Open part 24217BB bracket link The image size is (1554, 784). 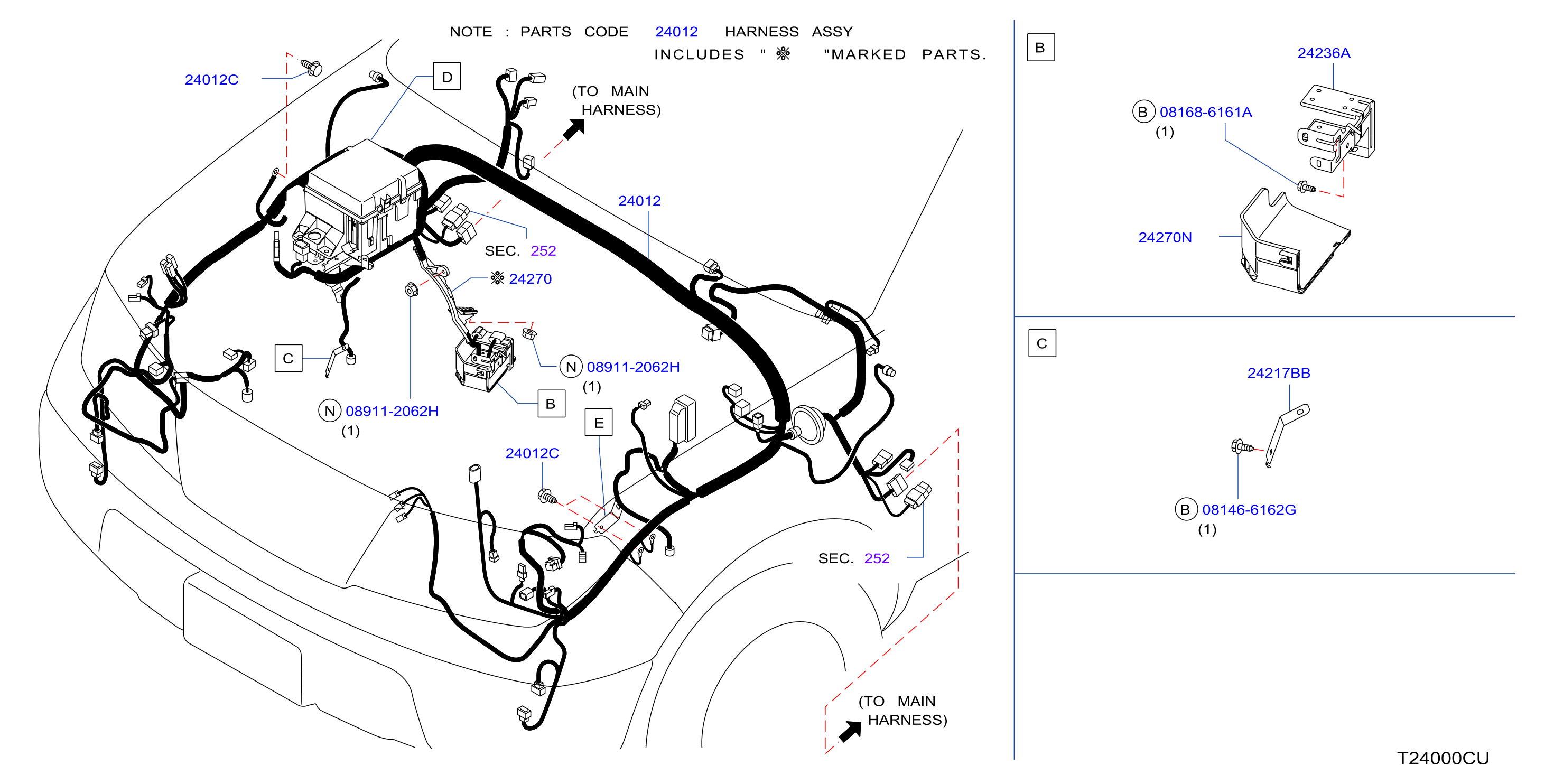[1278, 374]
